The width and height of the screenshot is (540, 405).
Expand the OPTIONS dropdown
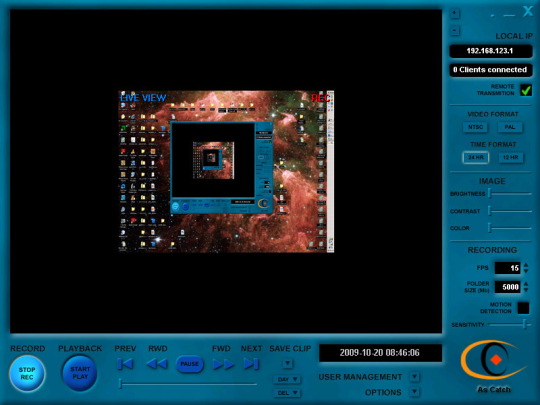click(x=415, y=392)
